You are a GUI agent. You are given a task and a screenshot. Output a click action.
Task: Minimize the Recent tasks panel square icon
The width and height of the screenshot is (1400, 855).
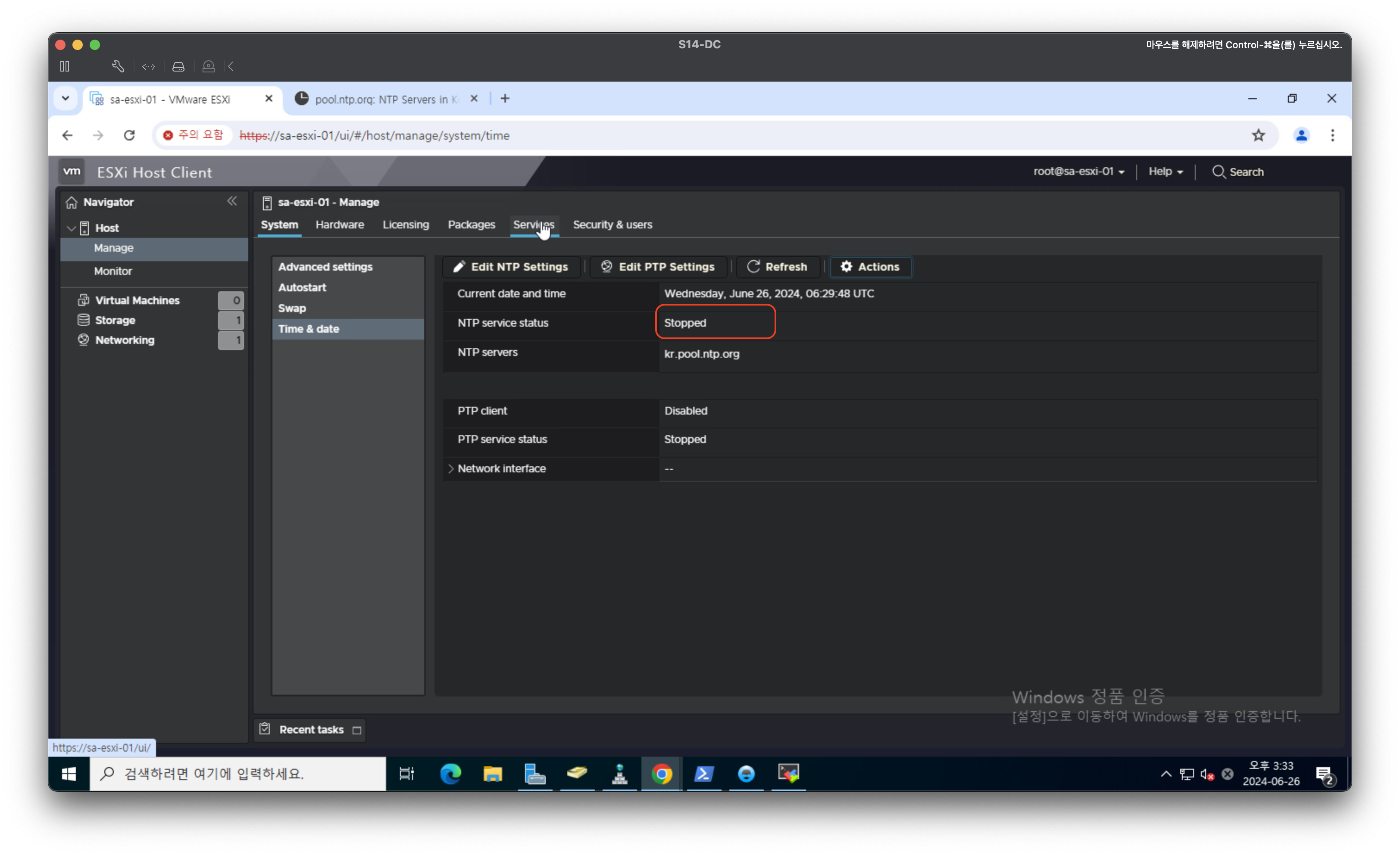pos(357,730)
